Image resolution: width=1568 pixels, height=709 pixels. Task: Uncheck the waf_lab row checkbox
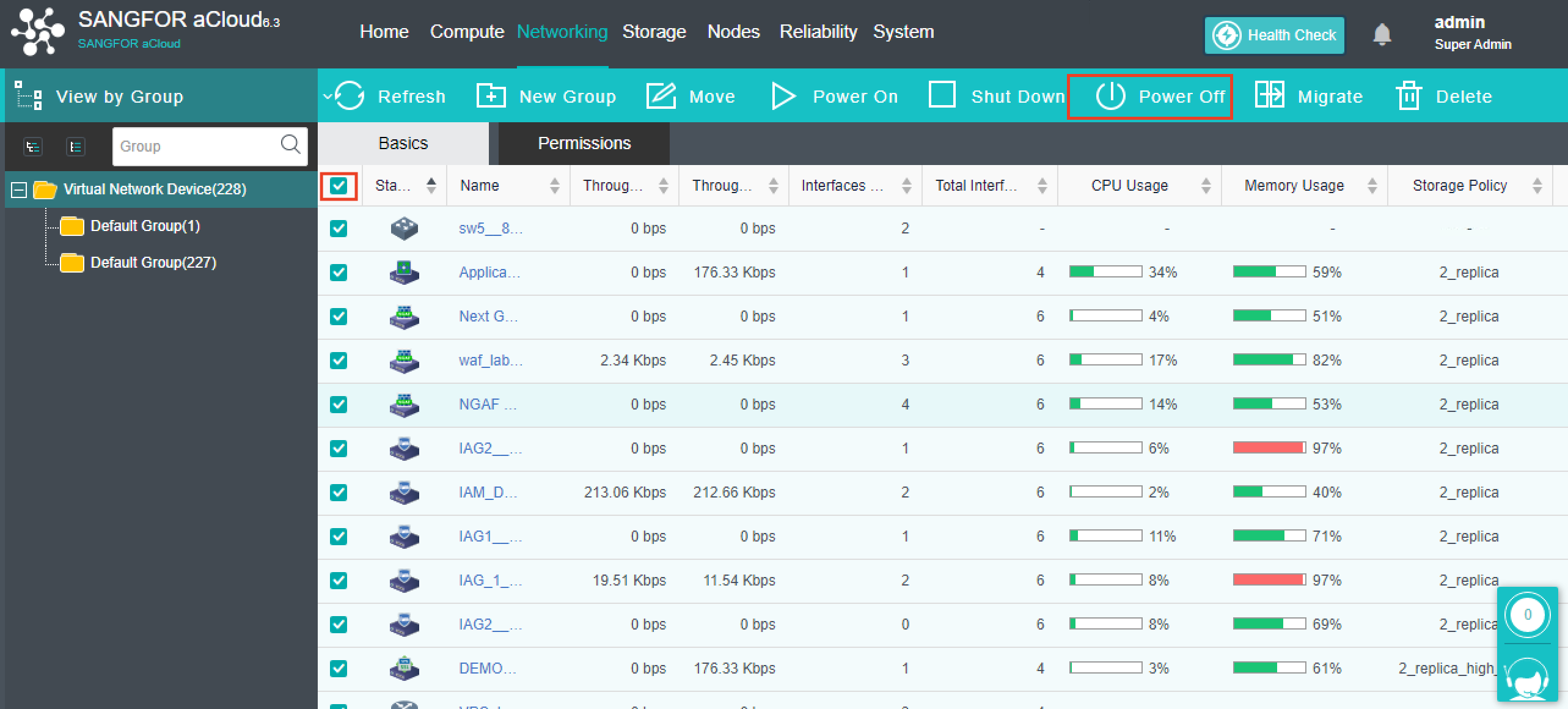tap(339, 361)
